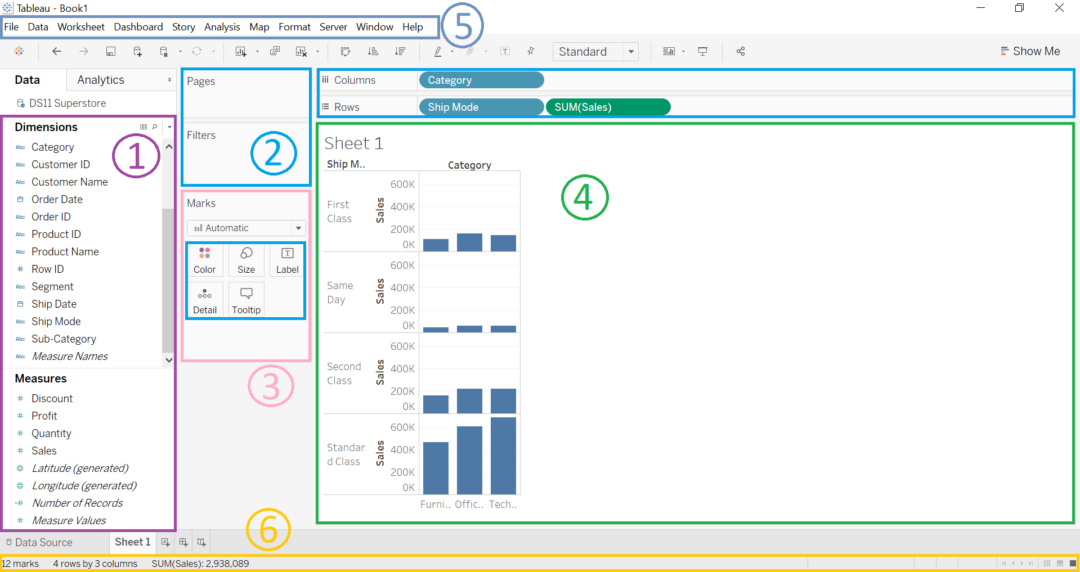
Task: Open the Show Me panel
Action: (1030, 51)
